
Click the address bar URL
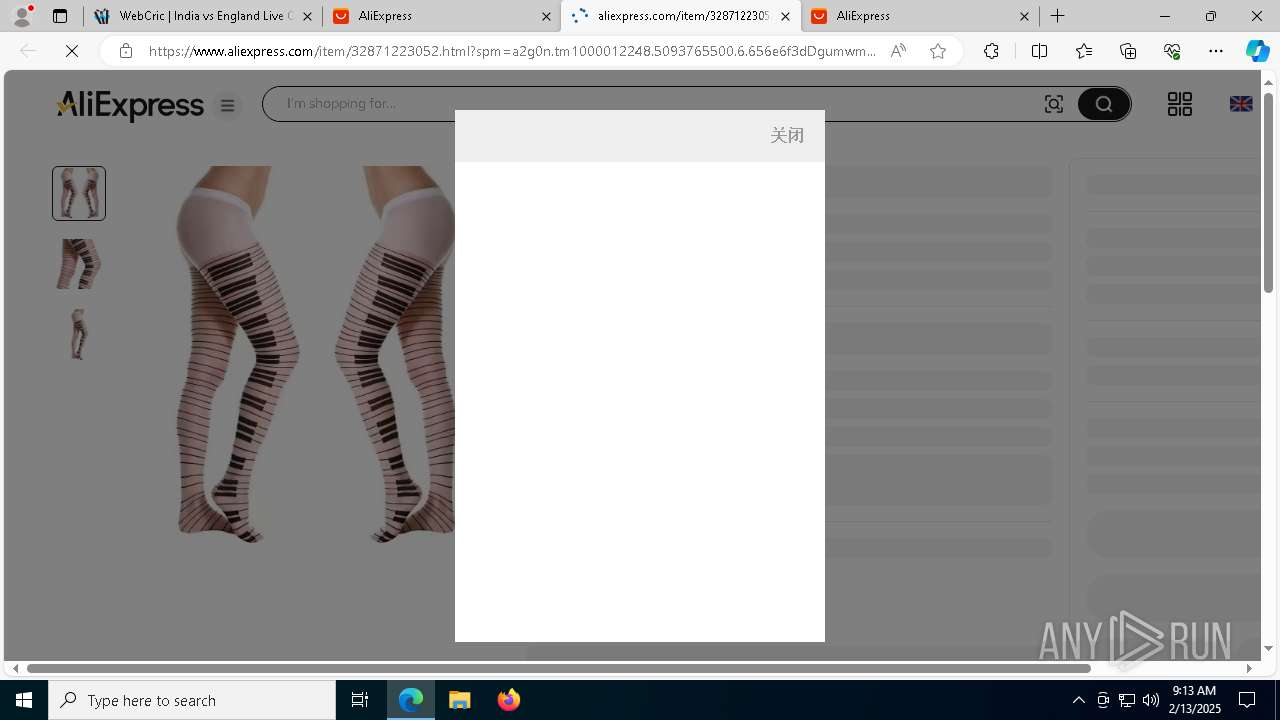pos(512,51)
